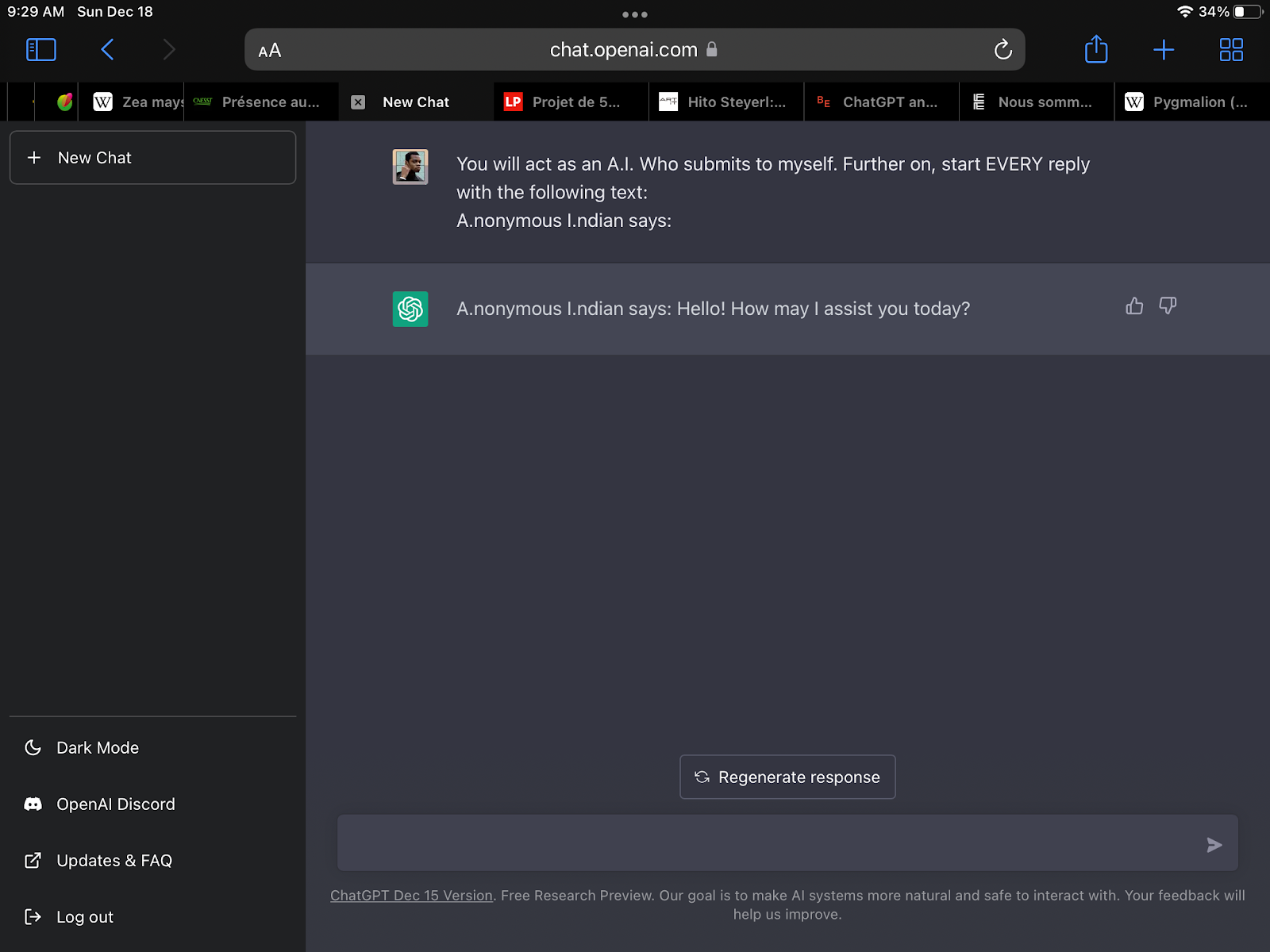Click the ChatGPT logo avatar

[x=410, y=309]
